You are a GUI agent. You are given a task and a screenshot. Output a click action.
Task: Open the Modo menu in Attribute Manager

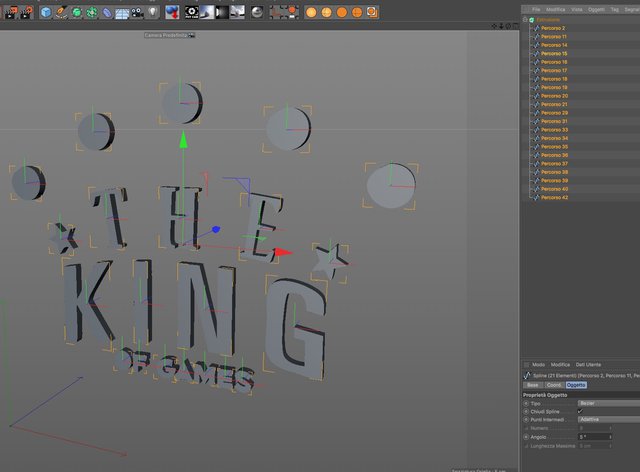(538, 365)
